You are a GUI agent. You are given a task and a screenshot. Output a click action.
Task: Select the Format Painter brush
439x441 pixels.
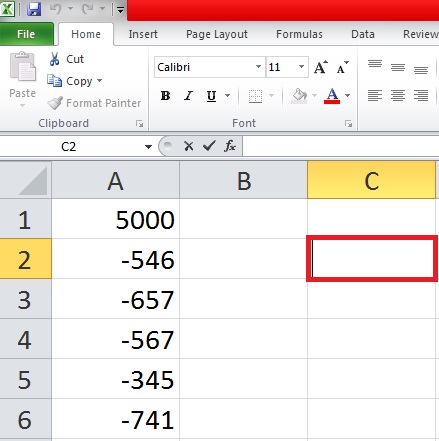click(x=55, y=103)
